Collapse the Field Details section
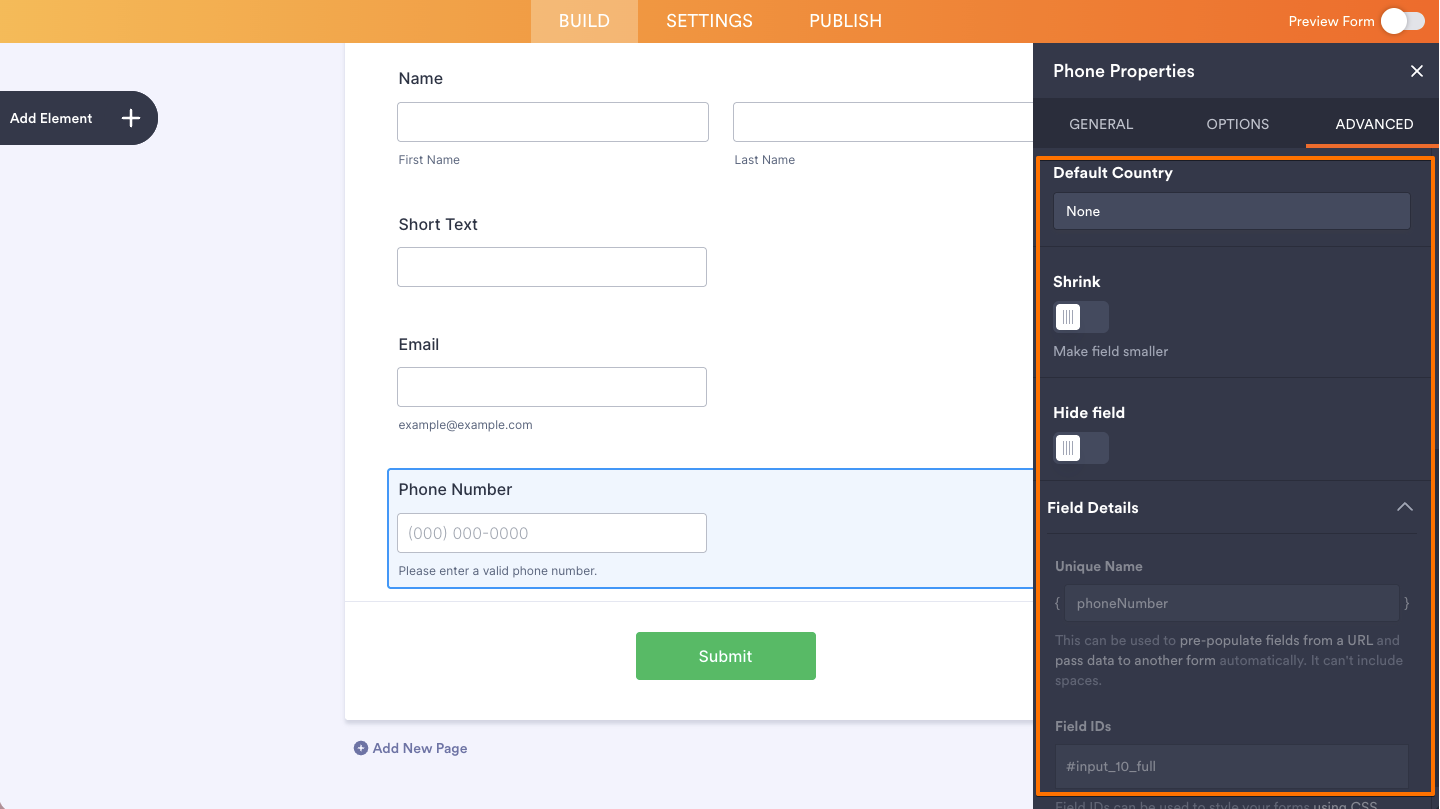Viewport: 1440px width, 809px height. [x=1405, y=507]
